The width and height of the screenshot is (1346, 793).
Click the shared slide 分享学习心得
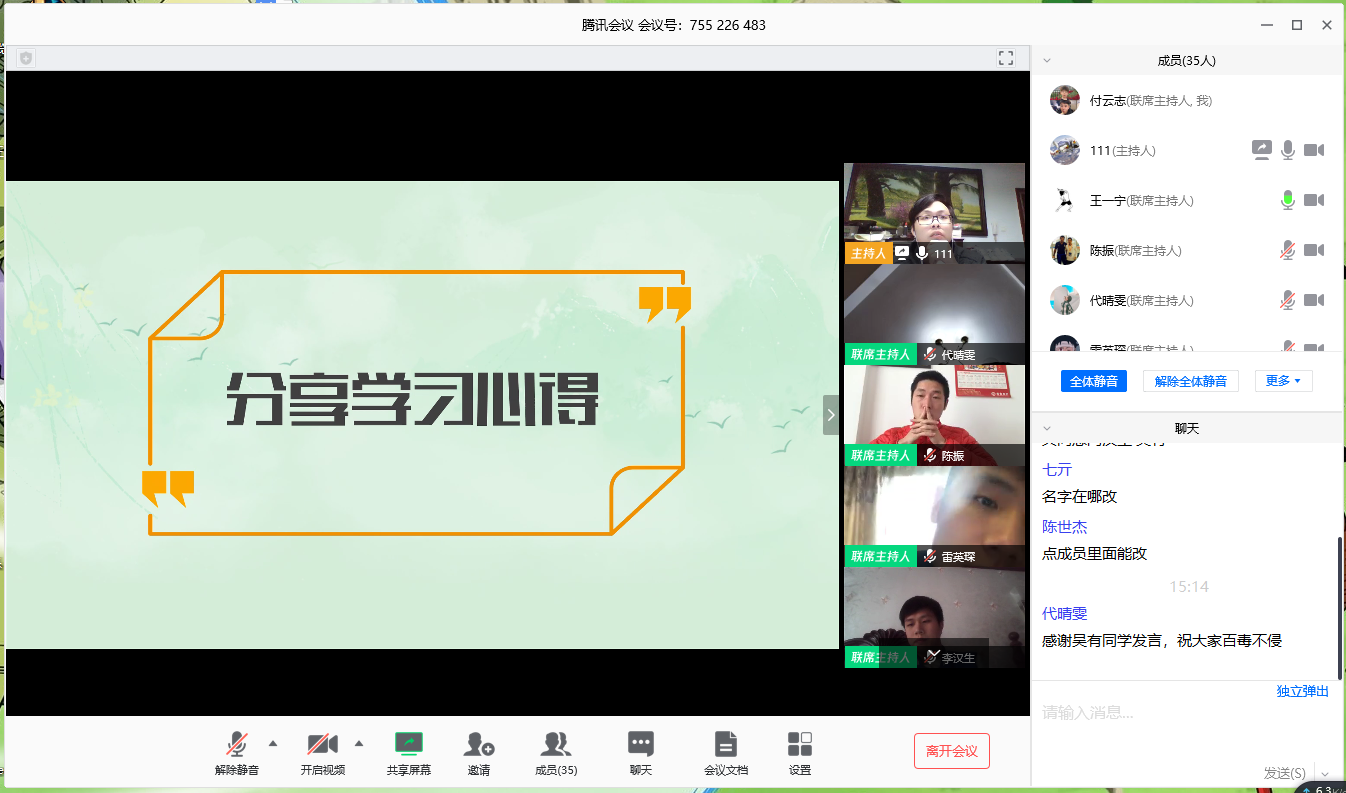point(422,415)
